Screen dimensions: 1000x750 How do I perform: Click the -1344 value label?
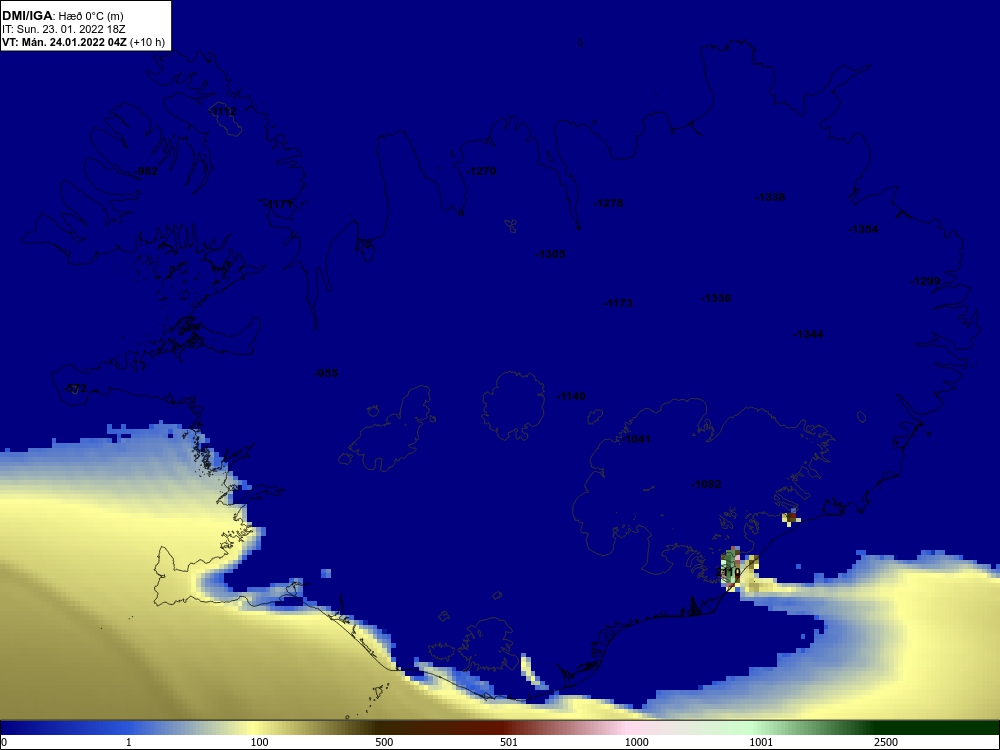[x=808, y=334]
